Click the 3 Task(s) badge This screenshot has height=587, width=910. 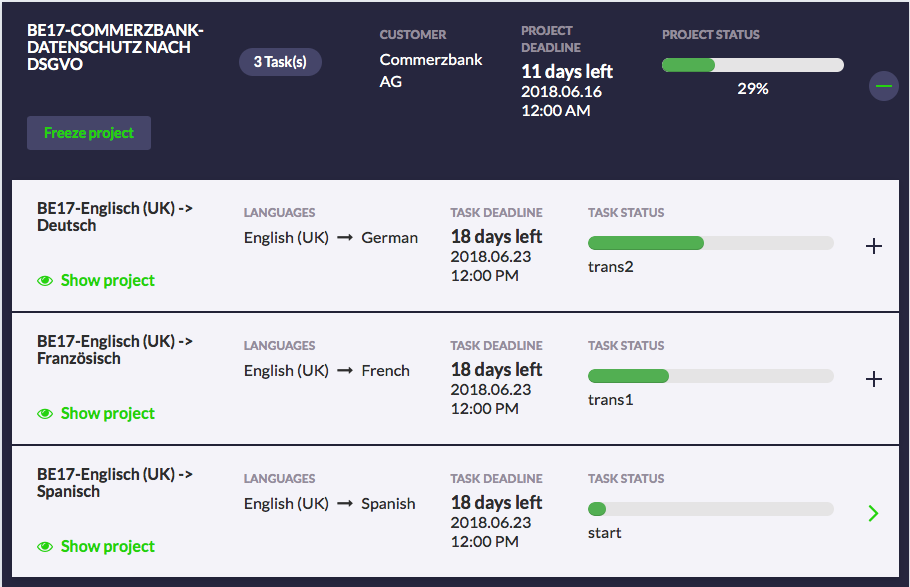click(280, 62)
